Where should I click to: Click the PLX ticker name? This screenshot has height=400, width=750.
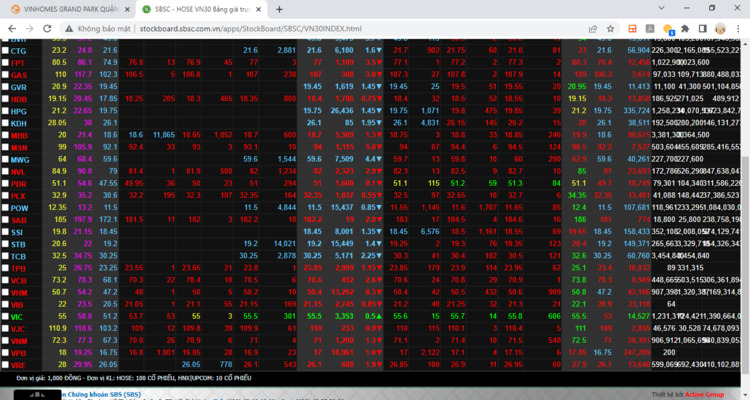tap(18, 196)
